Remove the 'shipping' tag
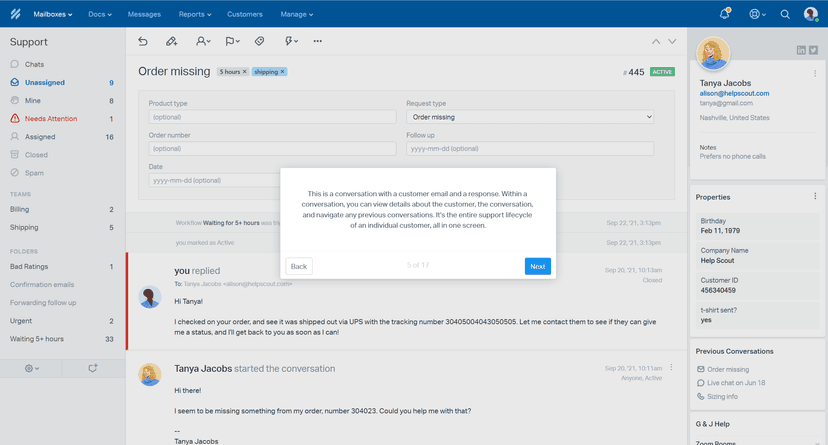 click(x=282, y=72)
